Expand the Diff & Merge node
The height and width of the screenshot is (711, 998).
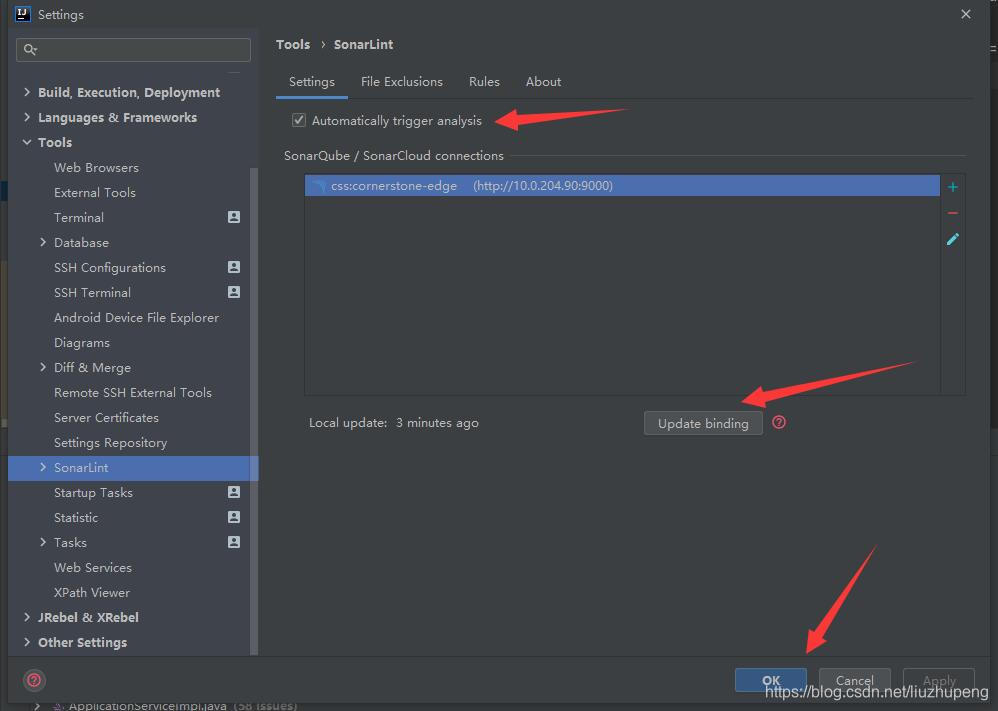pyautogui.click(x=43, y=367)
